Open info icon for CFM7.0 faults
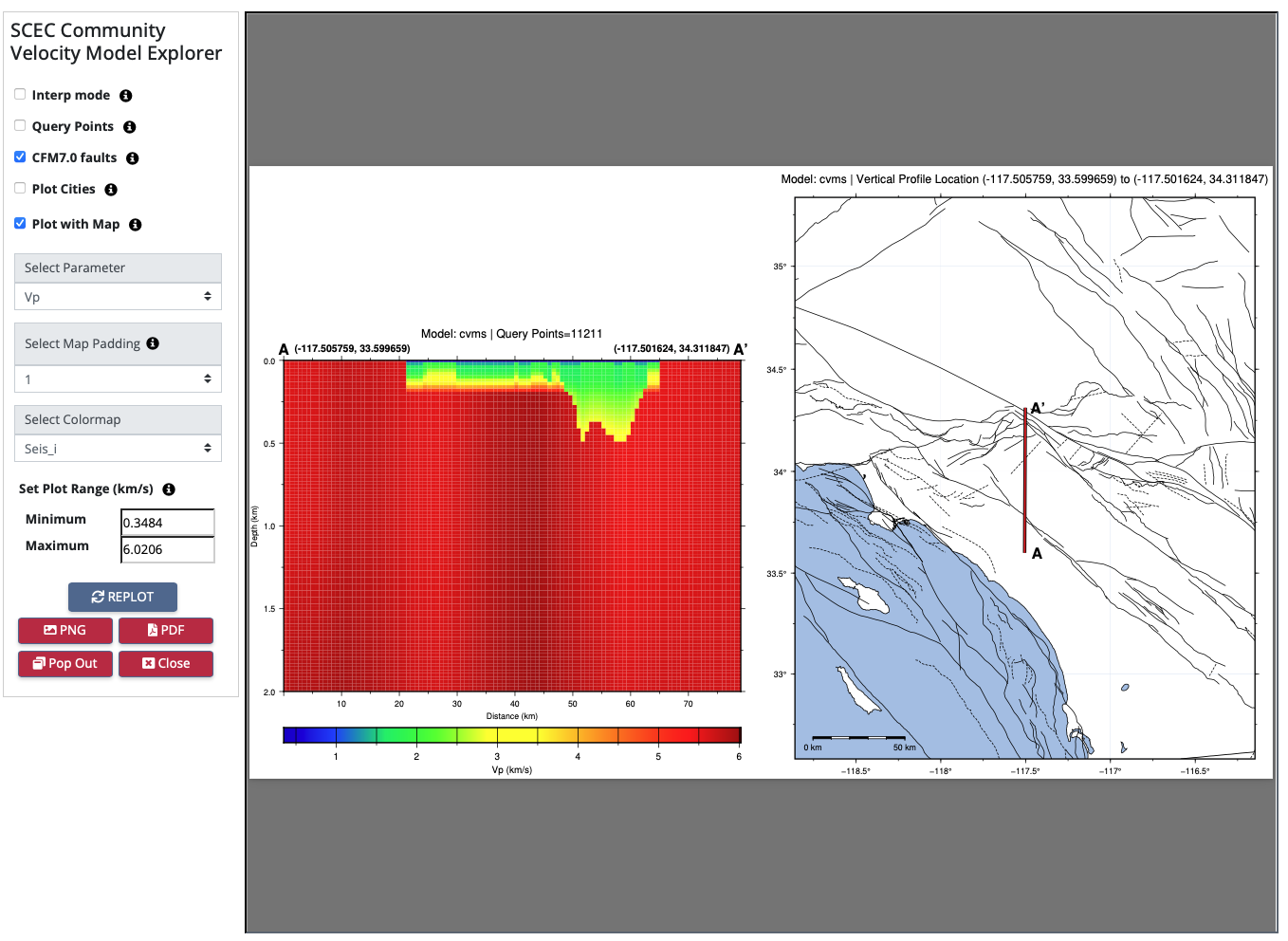The image size is (1288, 941). [x=132, y=158]
